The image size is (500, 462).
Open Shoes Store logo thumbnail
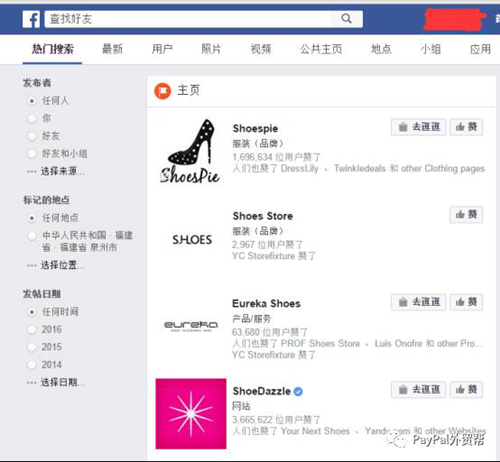point(192,240)
